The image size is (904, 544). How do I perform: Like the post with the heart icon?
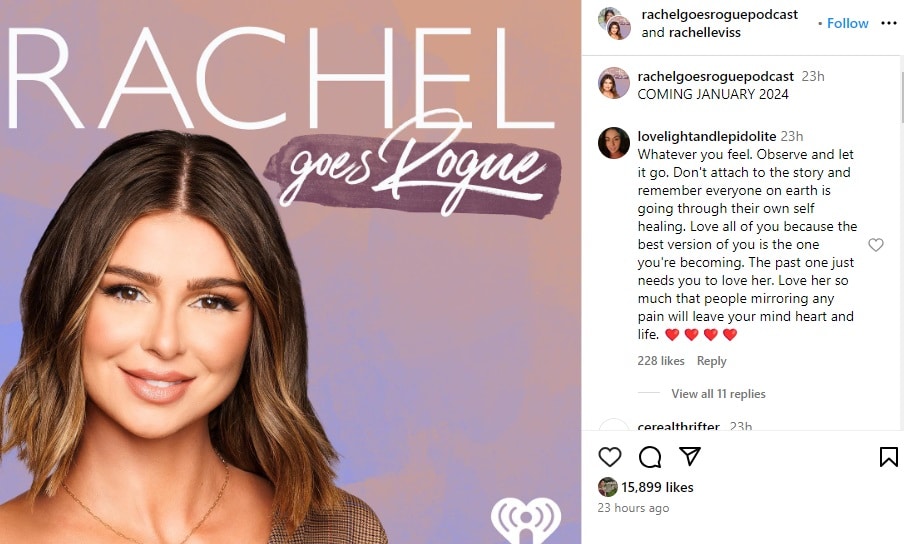click(609, 457)
